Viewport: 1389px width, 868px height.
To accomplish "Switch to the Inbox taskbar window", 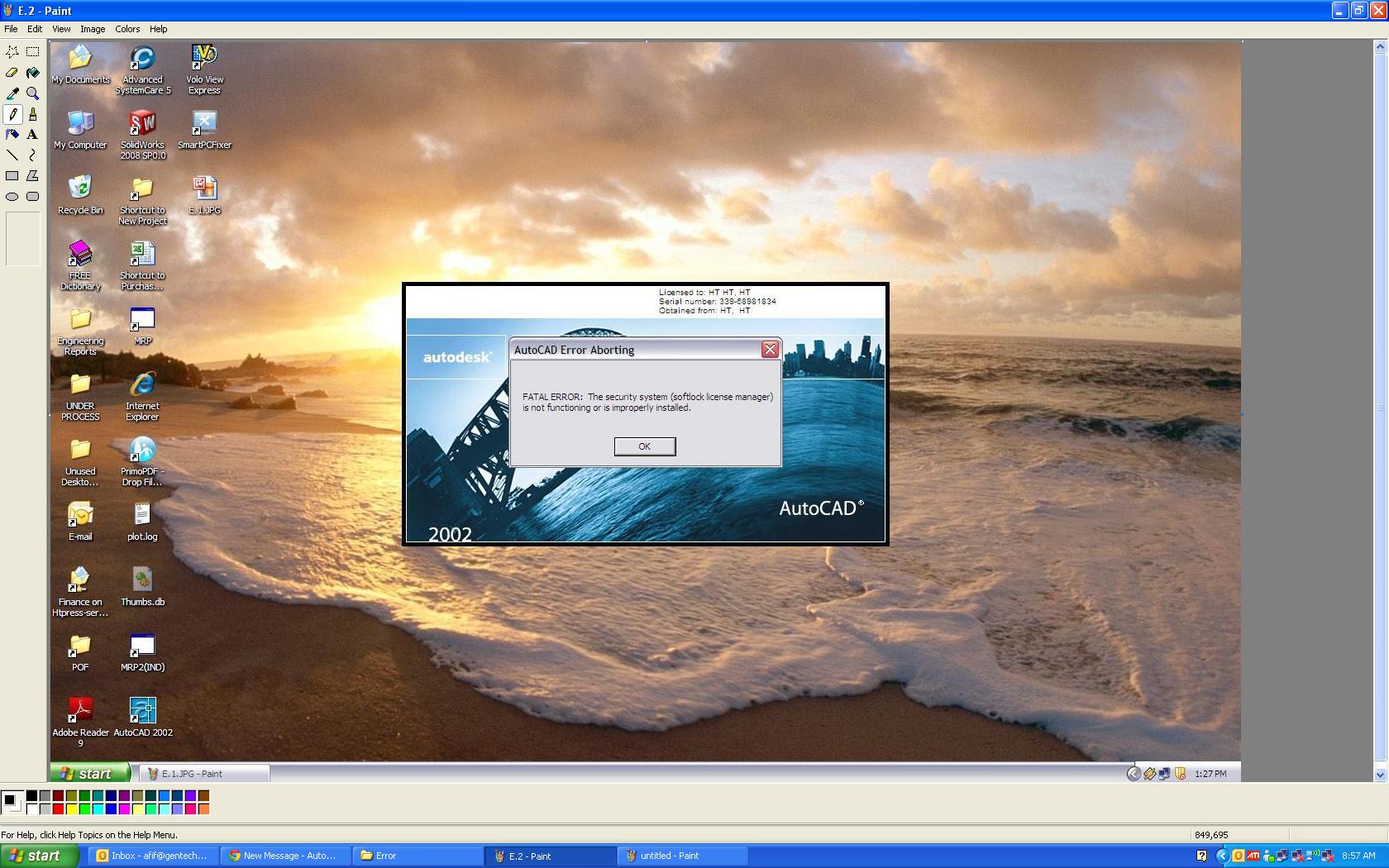I will click(x=152, y=856).
